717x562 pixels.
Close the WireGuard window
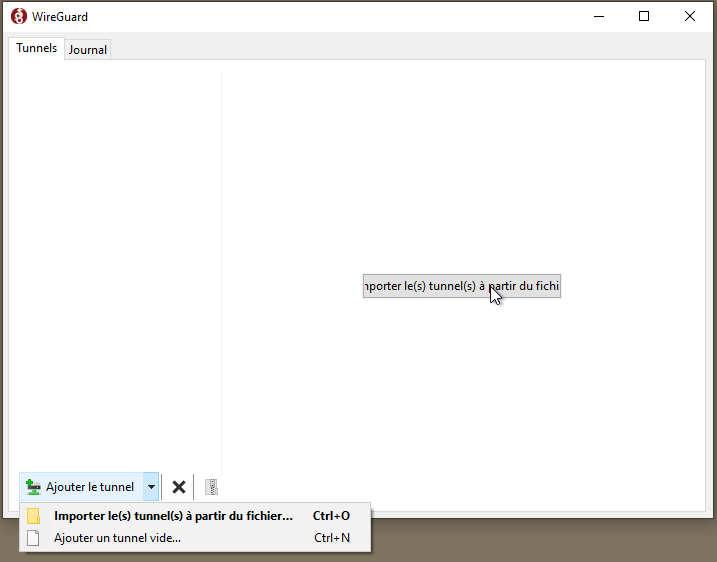coord(690,16)
